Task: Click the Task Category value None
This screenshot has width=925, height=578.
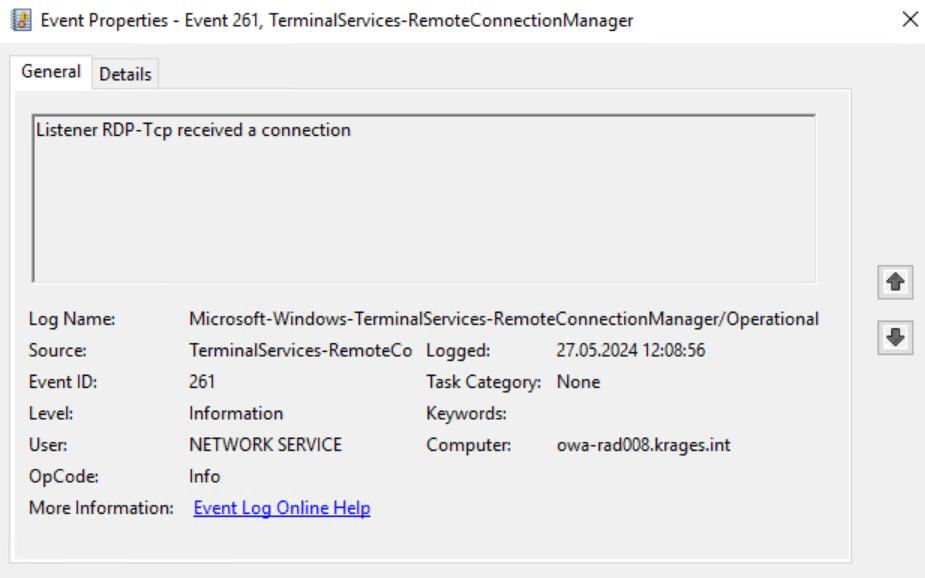Action: click(578, 382)
